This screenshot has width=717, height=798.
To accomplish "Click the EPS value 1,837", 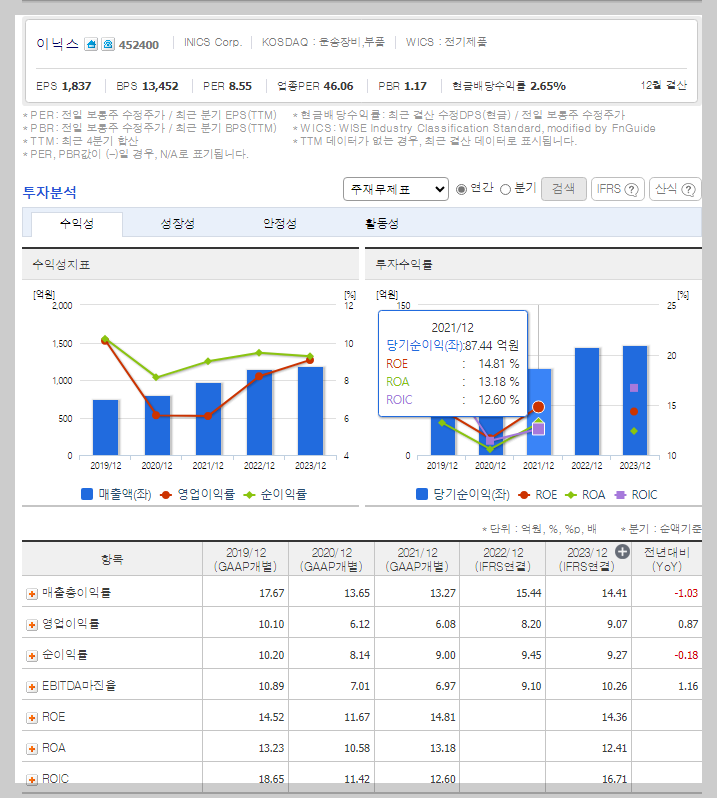I will click(x=76, y=86).
